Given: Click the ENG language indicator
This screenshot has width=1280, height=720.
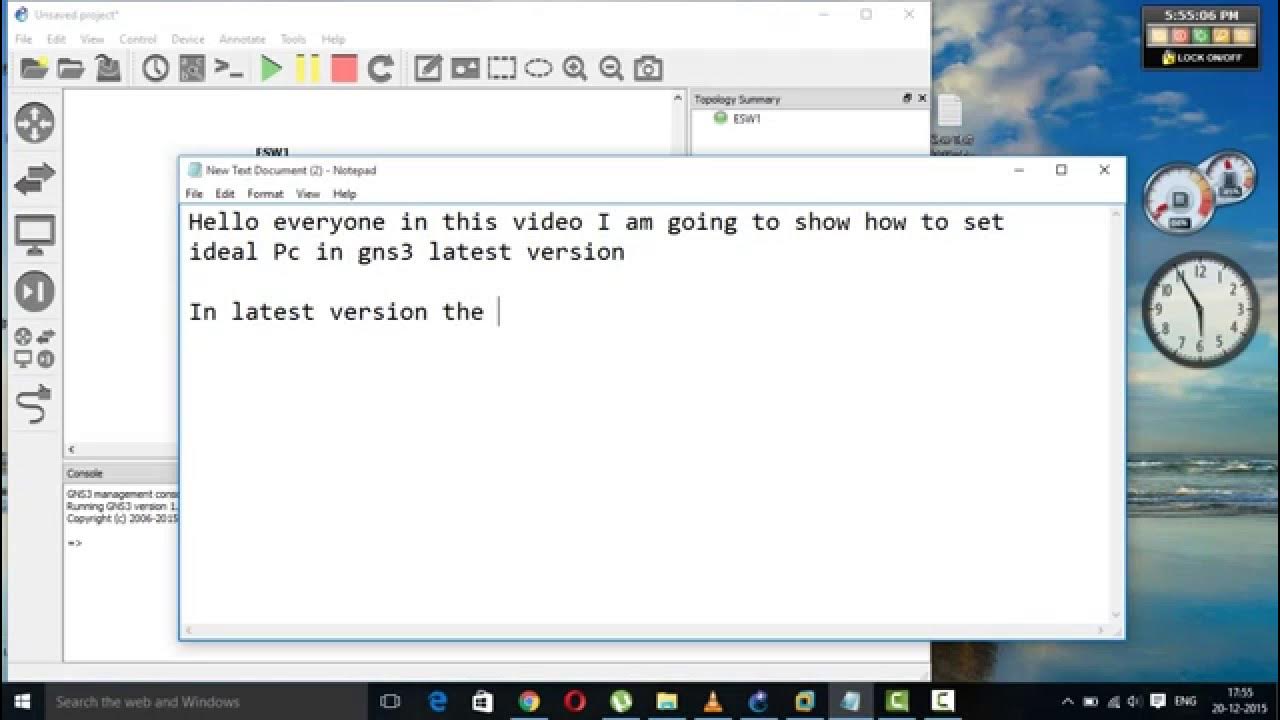Looking at the screenshot, I should coord(1186,701).
